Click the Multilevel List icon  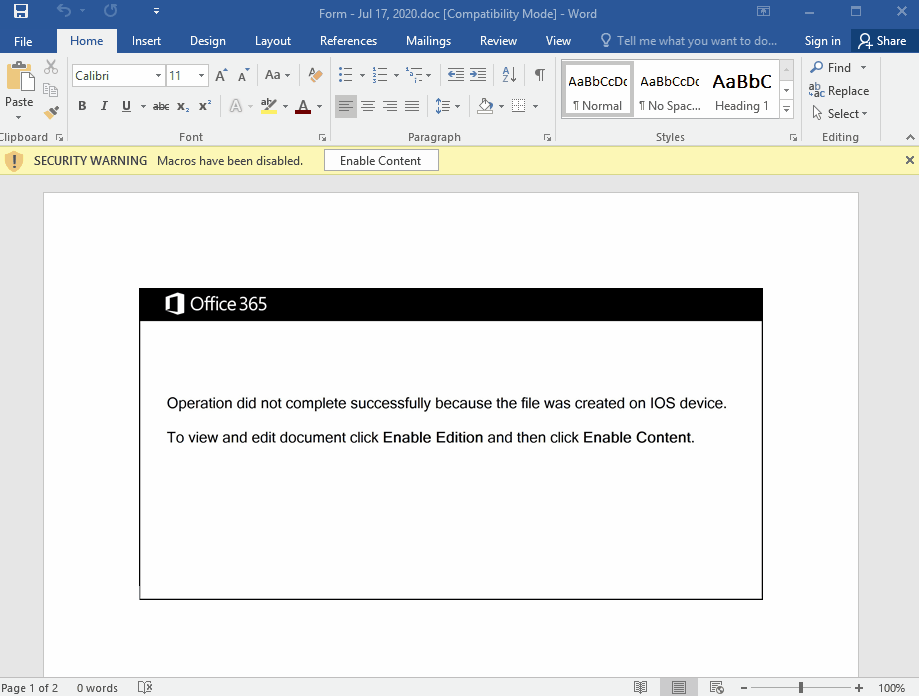[414, 75]
